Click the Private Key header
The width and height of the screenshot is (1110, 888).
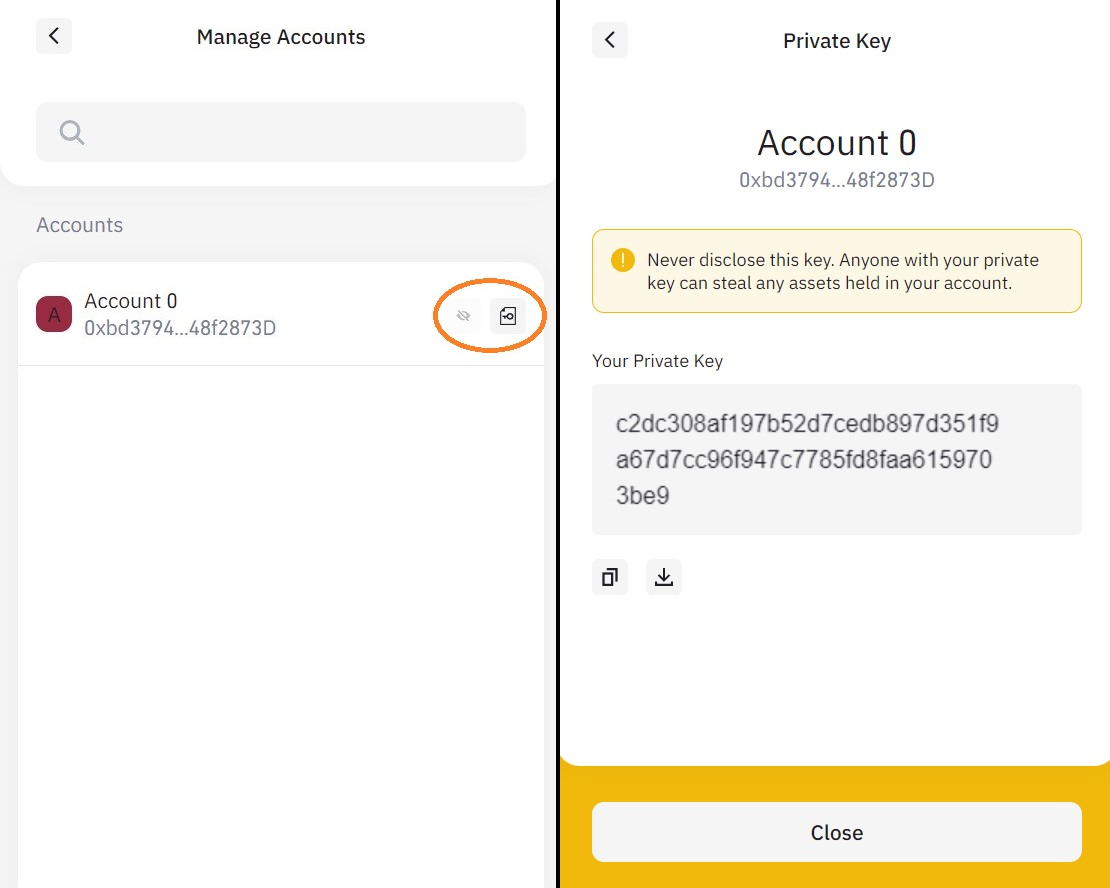(836, 40)
